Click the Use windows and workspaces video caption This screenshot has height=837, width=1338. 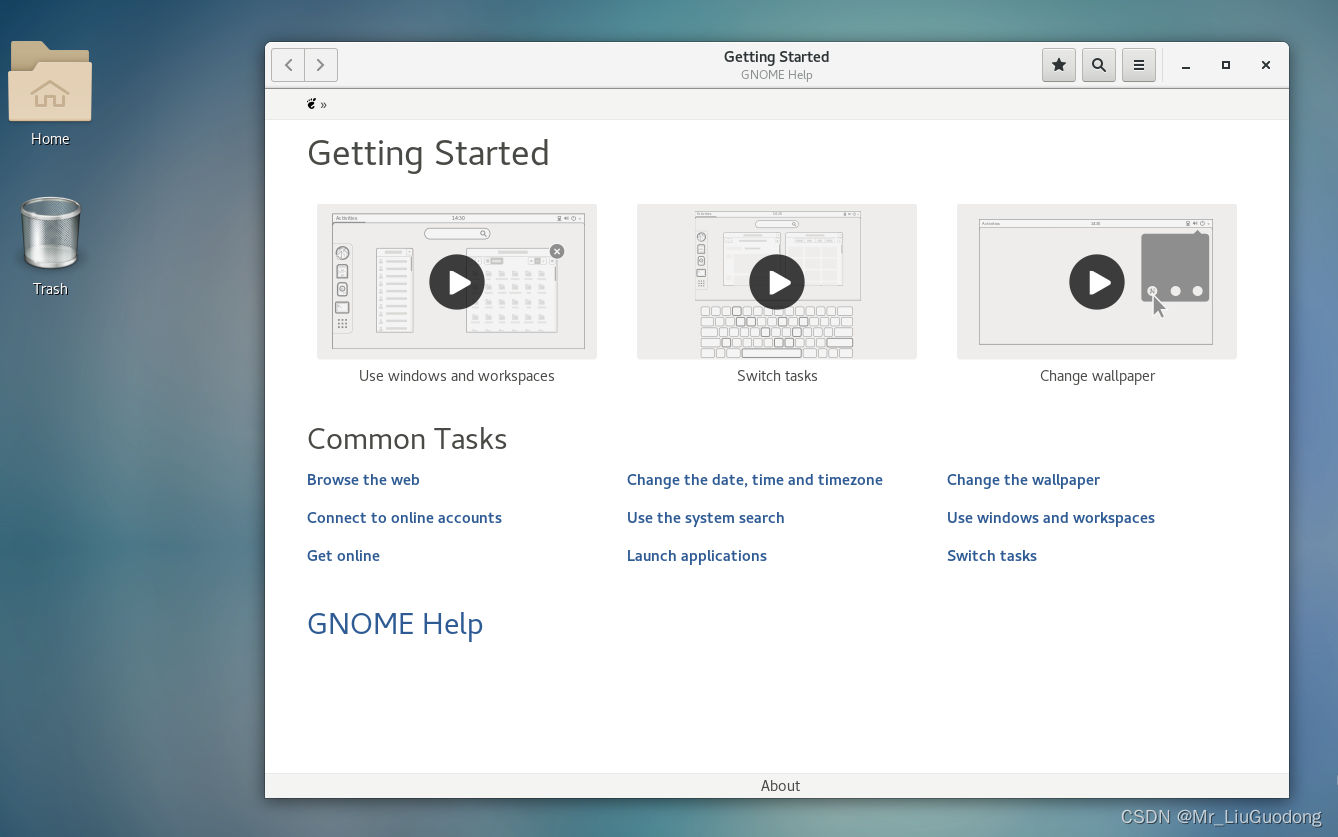click(457, 376)
